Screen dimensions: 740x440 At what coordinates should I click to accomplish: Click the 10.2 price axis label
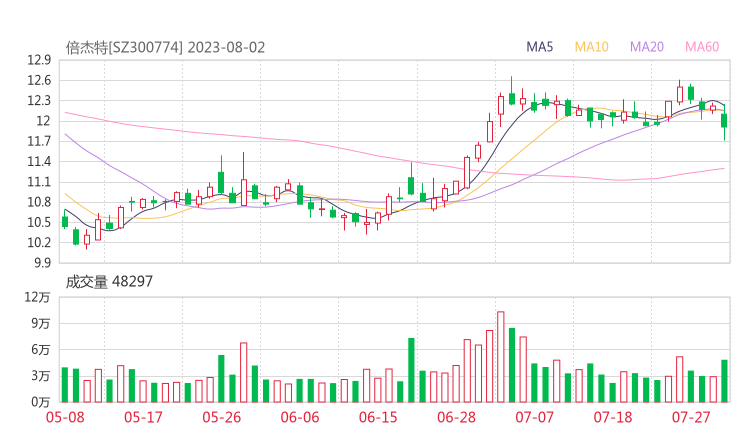(39, 243)
